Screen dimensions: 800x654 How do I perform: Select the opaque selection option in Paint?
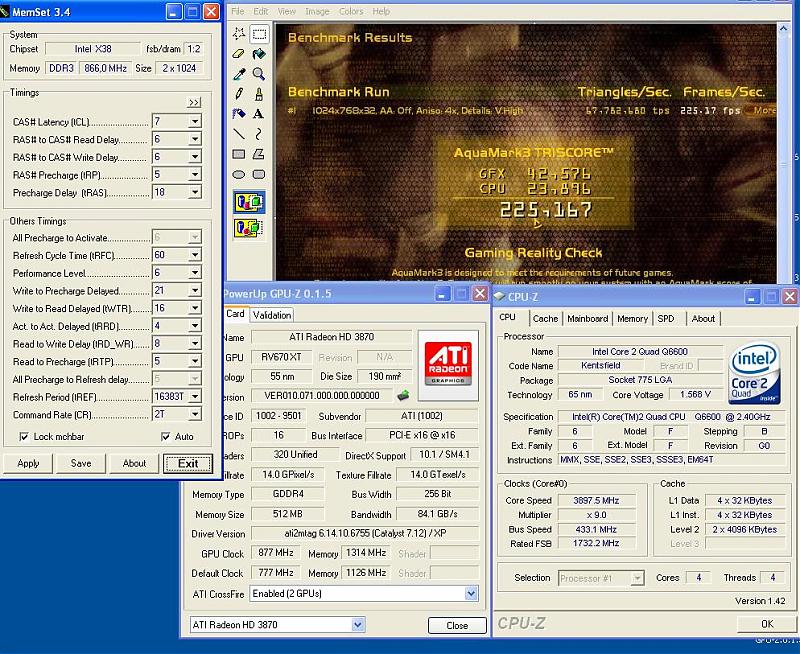(249, 202)
